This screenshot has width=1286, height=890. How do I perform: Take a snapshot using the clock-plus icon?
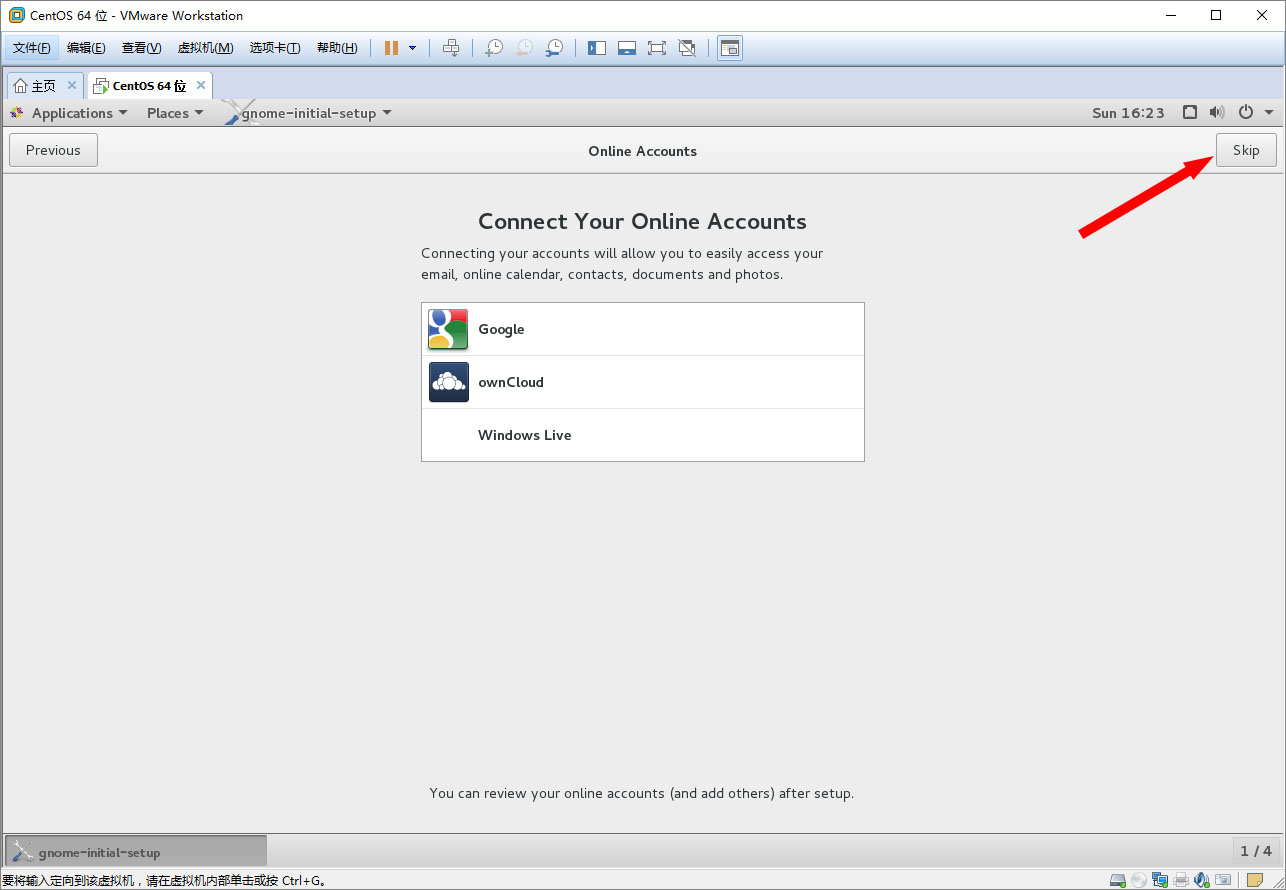[x=493, y=48]
